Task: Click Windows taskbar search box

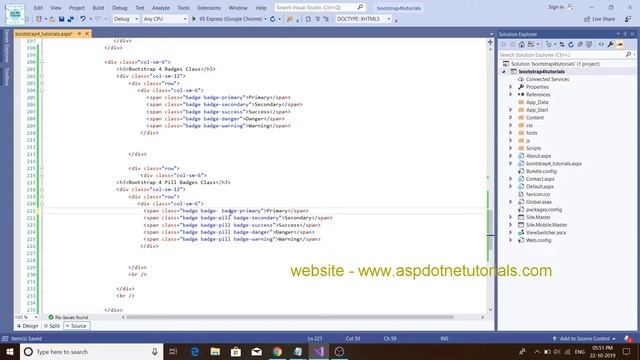Action: [x=91, y=351]
